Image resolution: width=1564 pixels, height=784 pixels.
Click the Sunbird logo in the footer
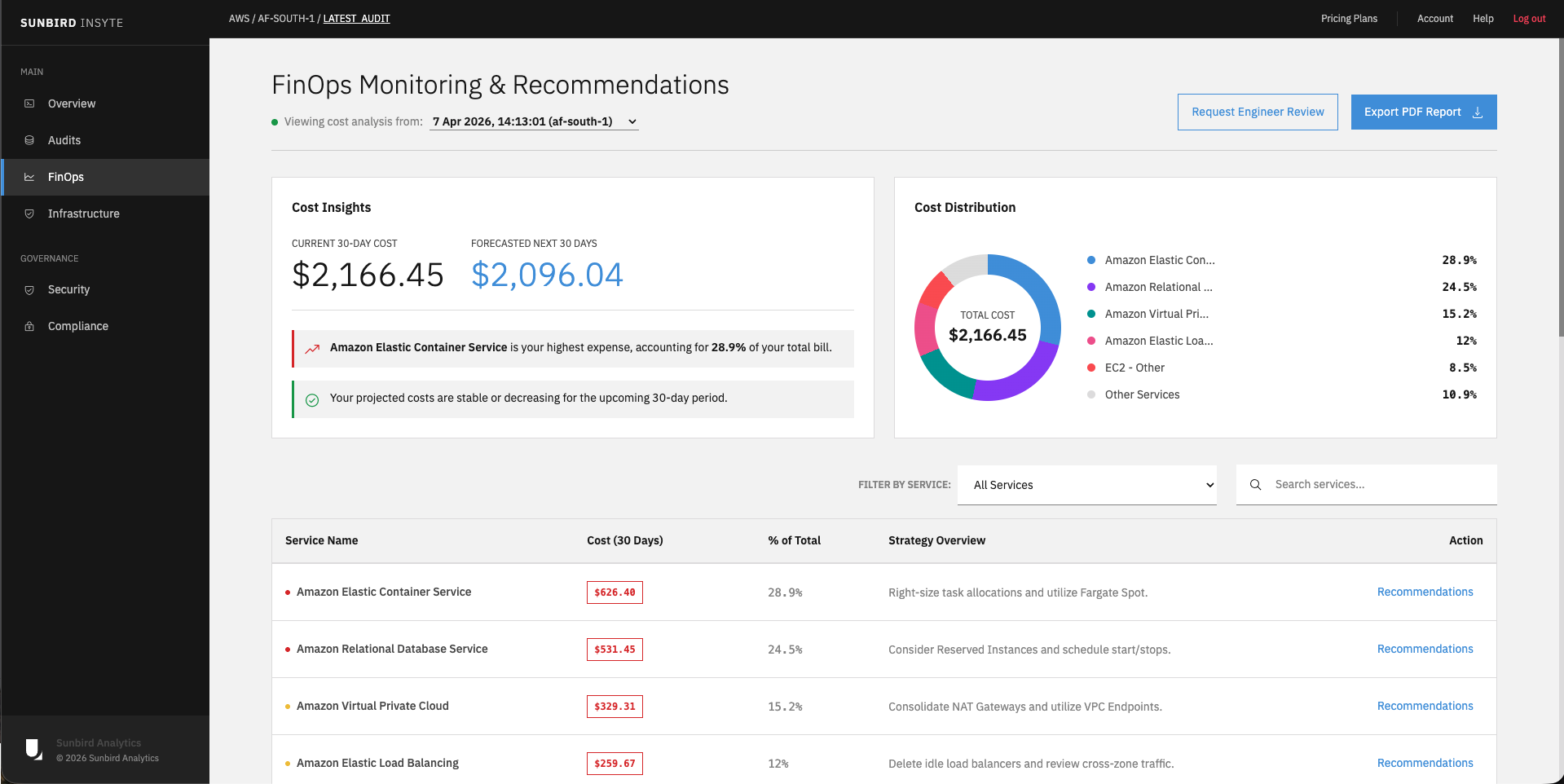(x=33, y=749)
